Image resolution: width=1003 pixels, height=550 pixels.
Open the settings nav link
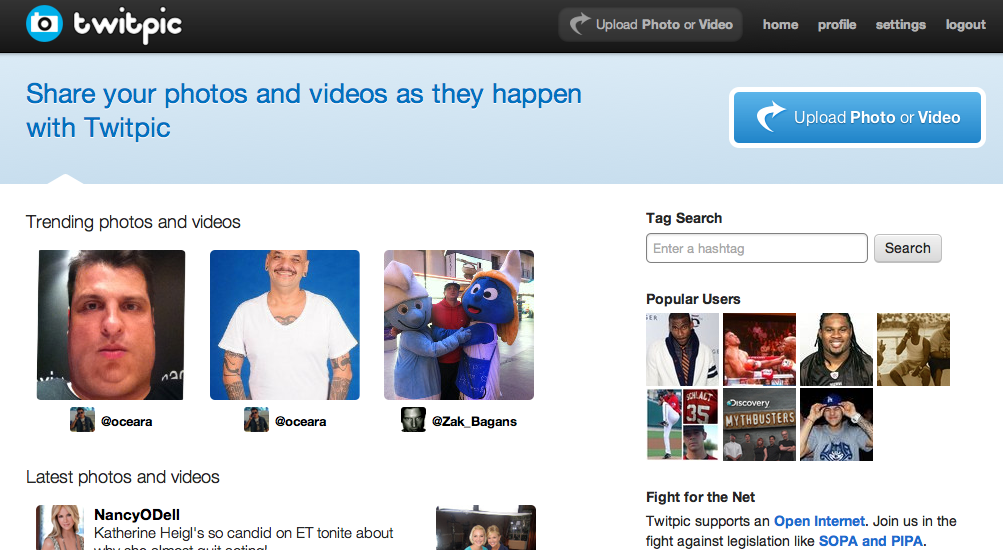(901, 24)
